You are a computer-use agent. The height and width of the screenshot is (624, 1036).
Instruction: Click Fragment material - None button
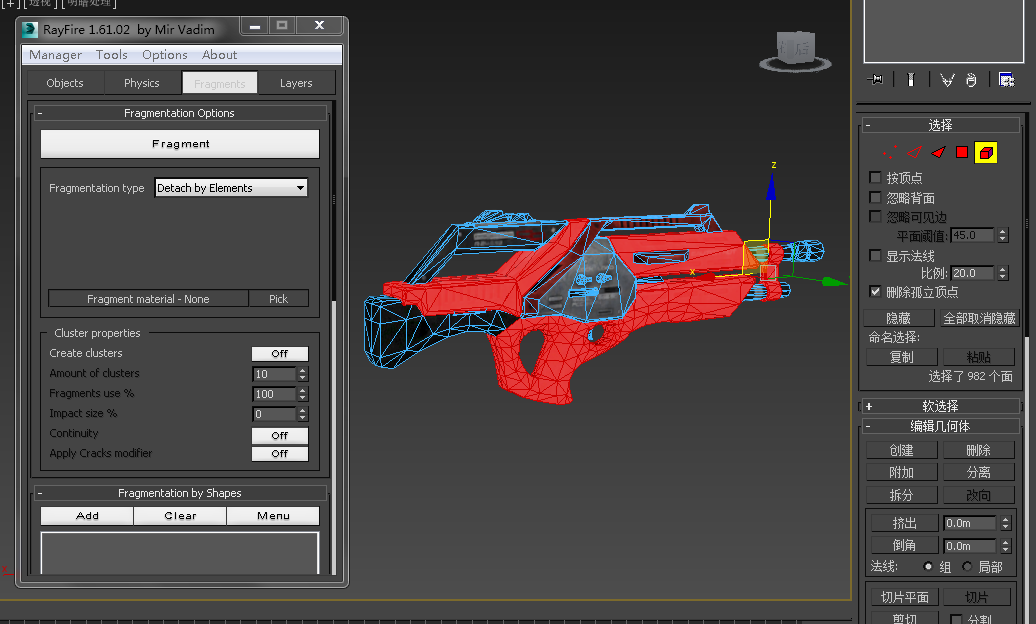coord(148,299)
